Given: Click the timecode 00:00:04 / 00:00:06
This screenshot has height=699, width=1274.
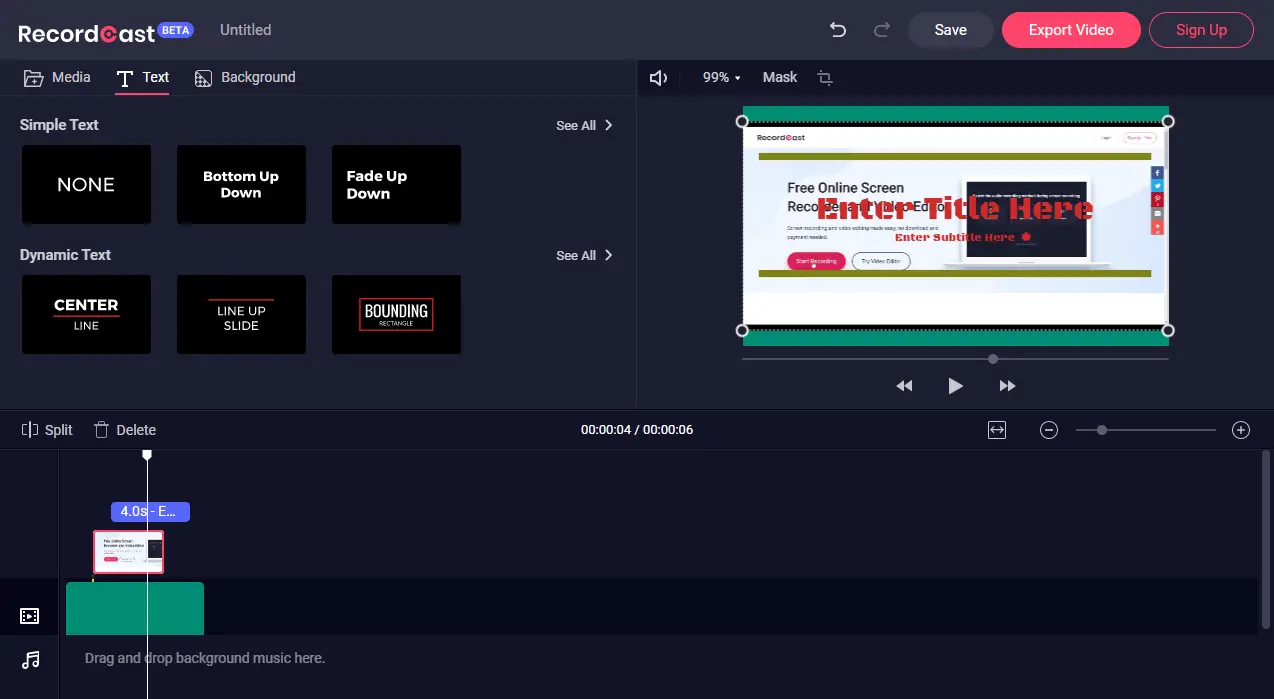Looking at the screenshot, I should 637,430.
